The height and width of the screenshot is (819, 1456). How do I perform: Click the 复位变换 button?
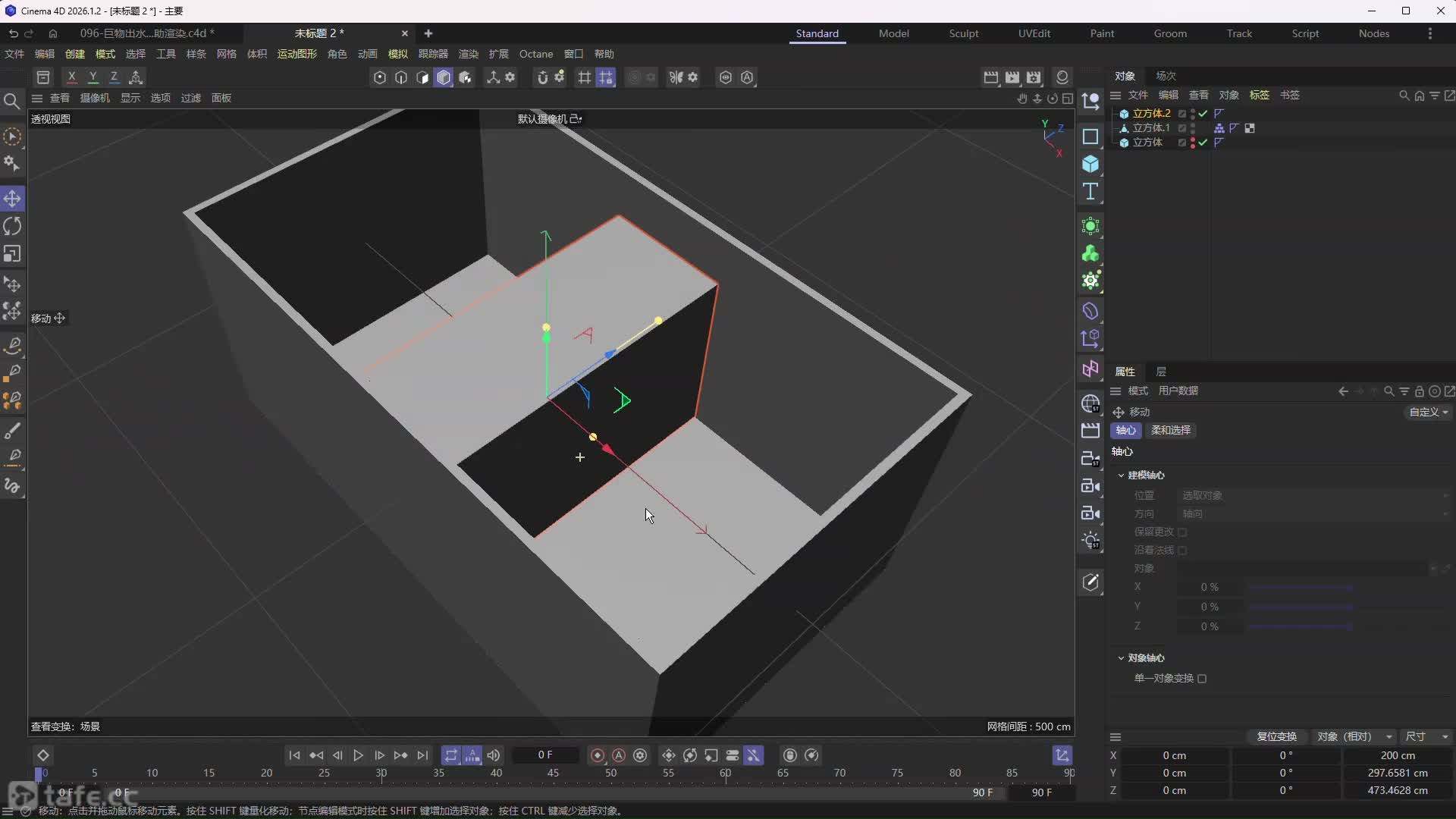tap(1276, 736)
